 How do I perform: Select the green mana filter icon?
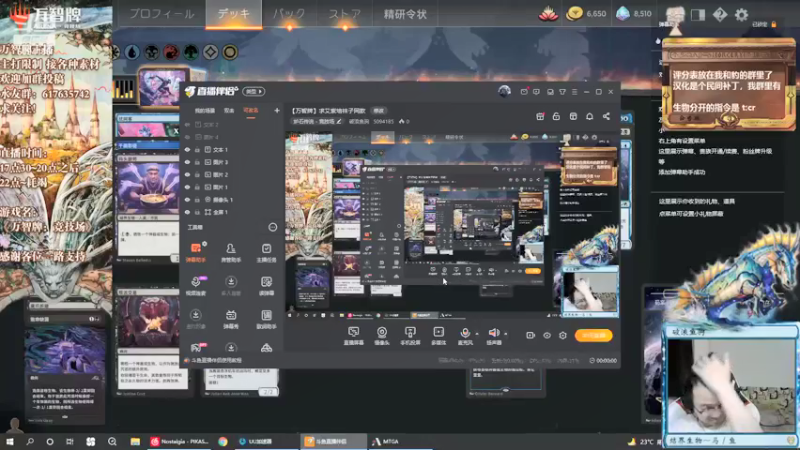click(191, 52)
